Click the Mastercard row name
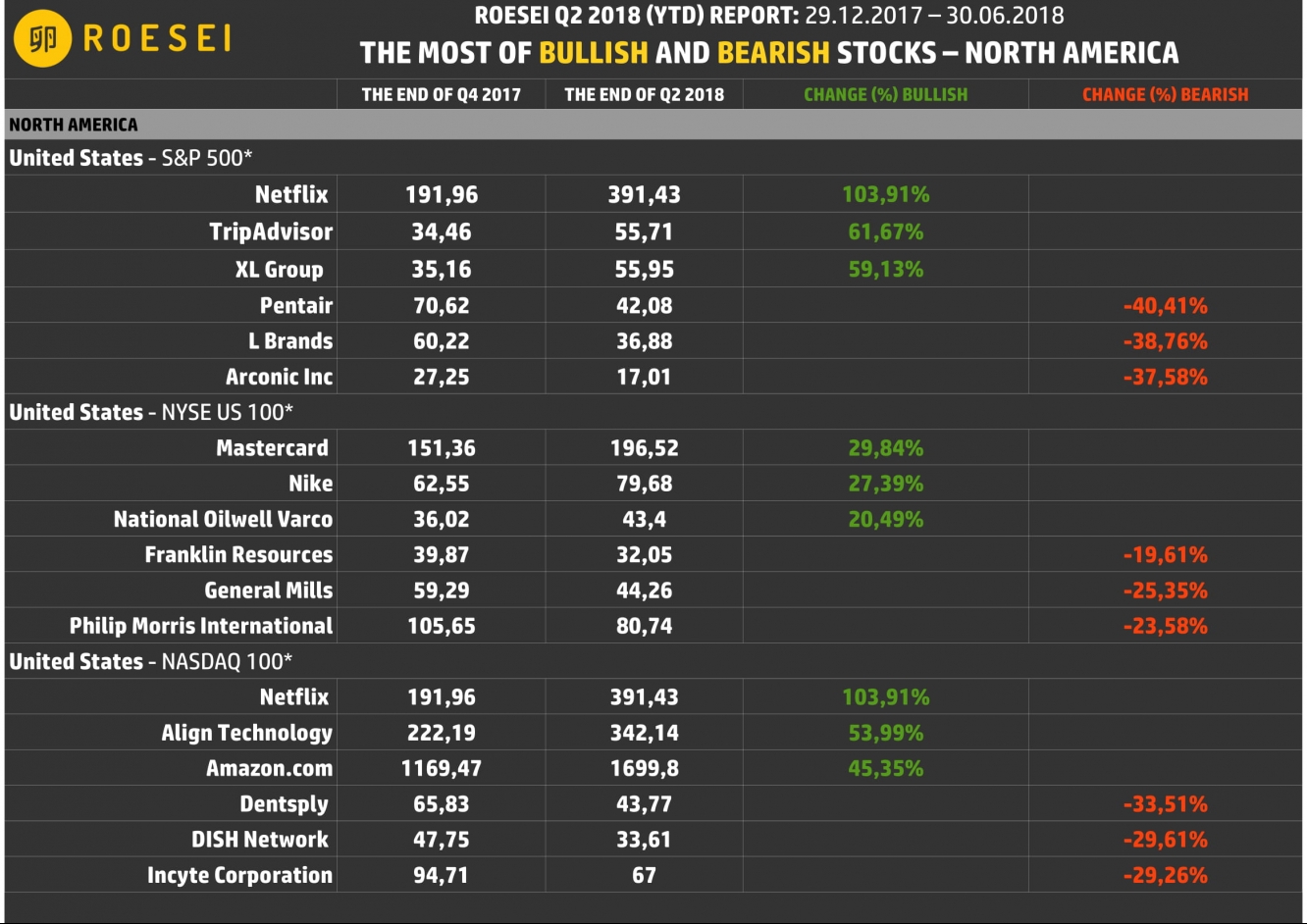This screenshot has height=924, width=1307. click(x=273, y=448)
